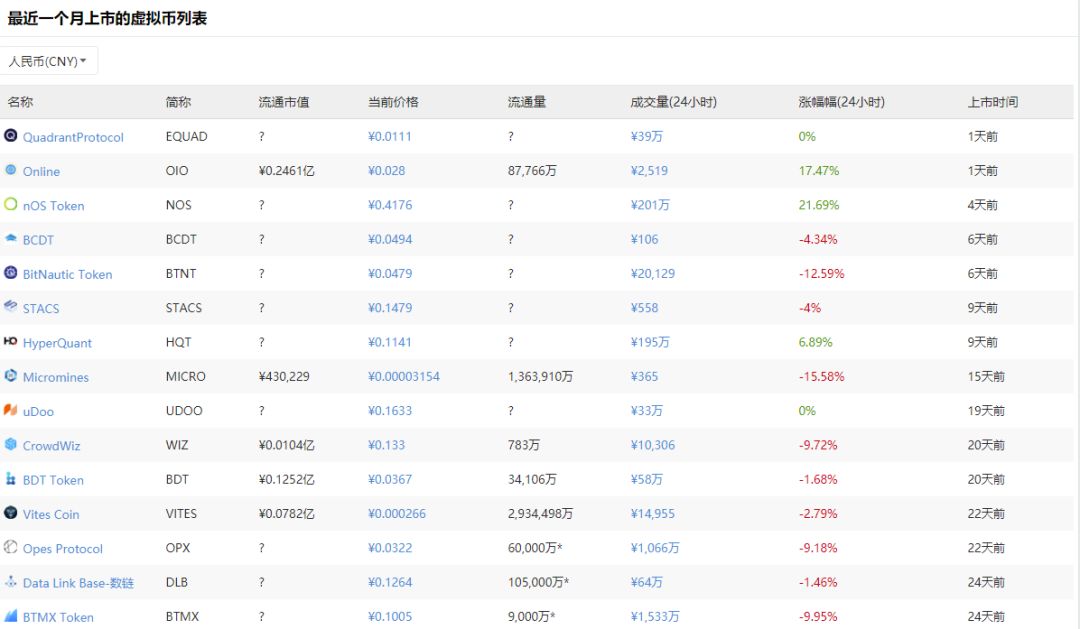Sort by 上市时间 column header
Image resolution: width=1080 pixels, height=629 pixels.
[993, 102]
